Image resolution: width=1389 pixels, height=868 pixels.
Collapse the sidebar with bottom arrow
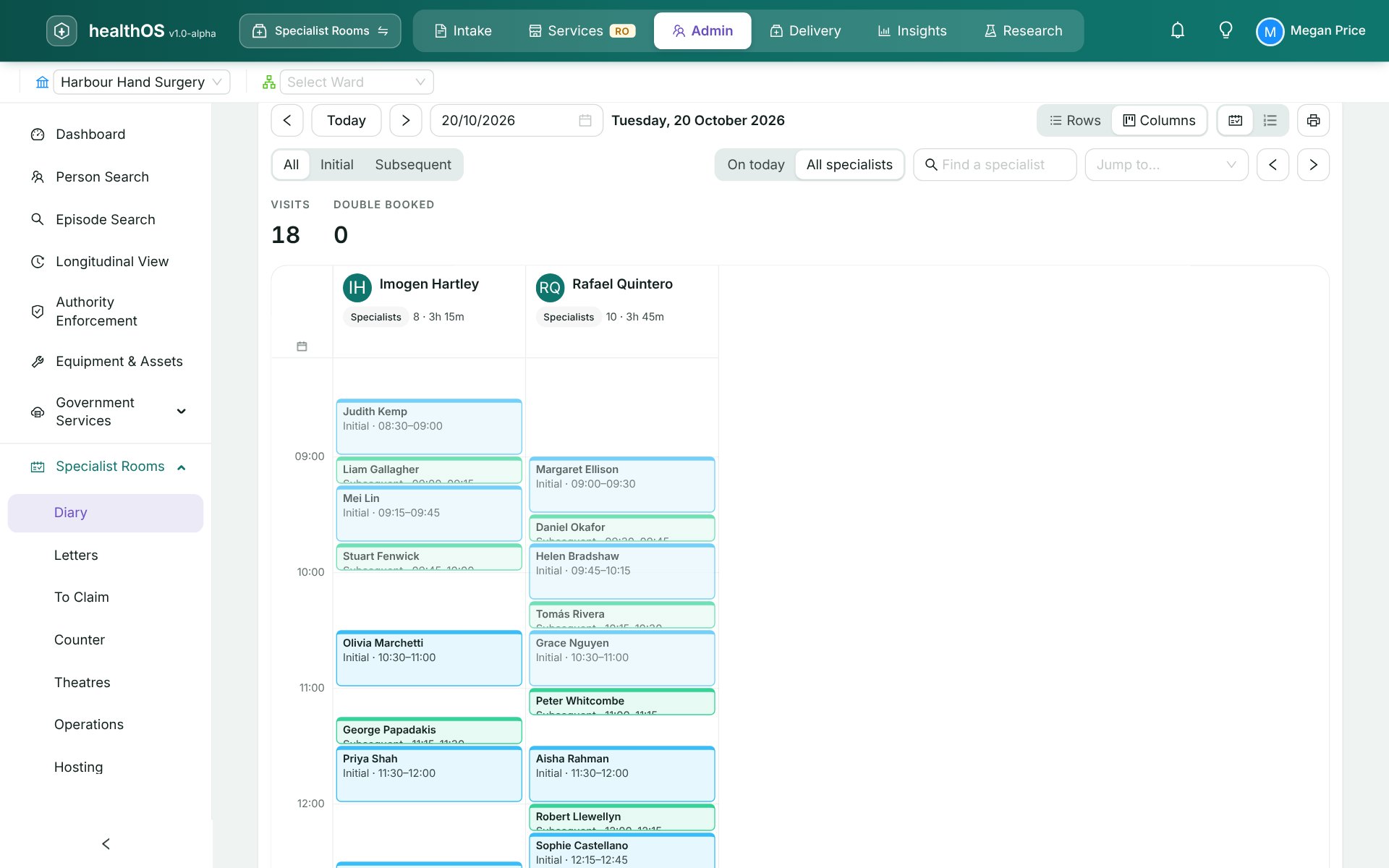point(106,844)
